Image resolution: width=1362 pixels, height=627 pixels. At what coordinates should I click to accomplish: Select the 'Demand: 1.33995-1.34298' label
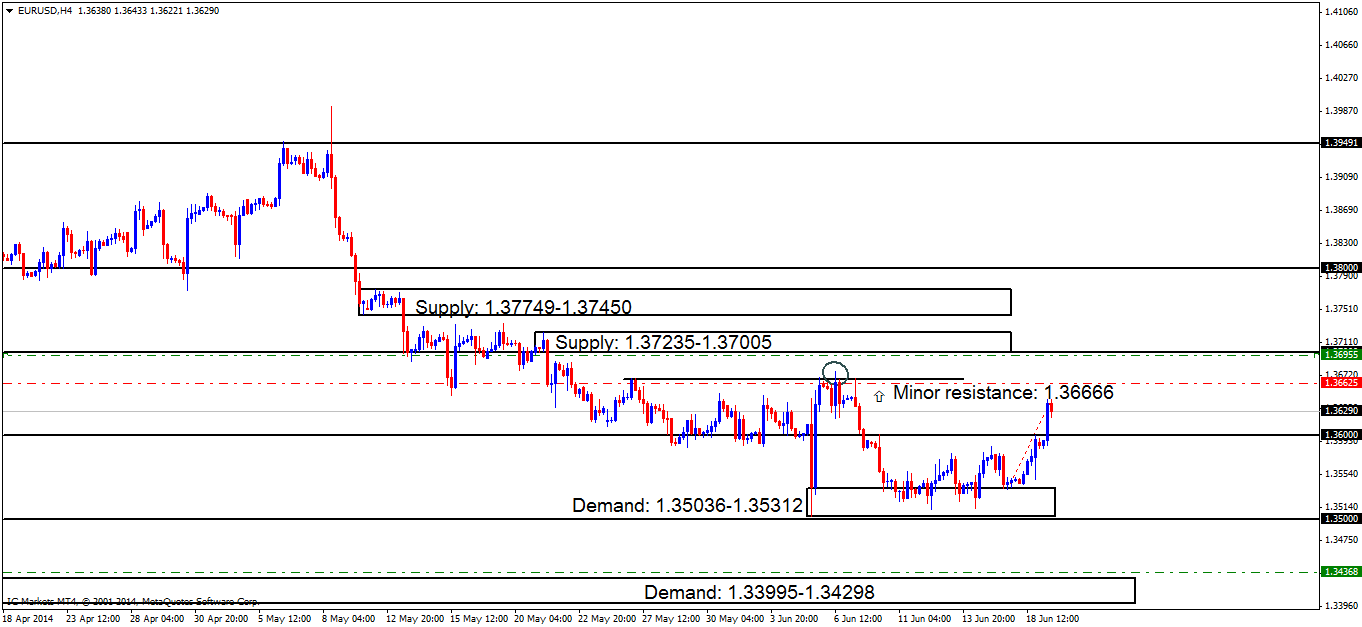tap(760, 591)
